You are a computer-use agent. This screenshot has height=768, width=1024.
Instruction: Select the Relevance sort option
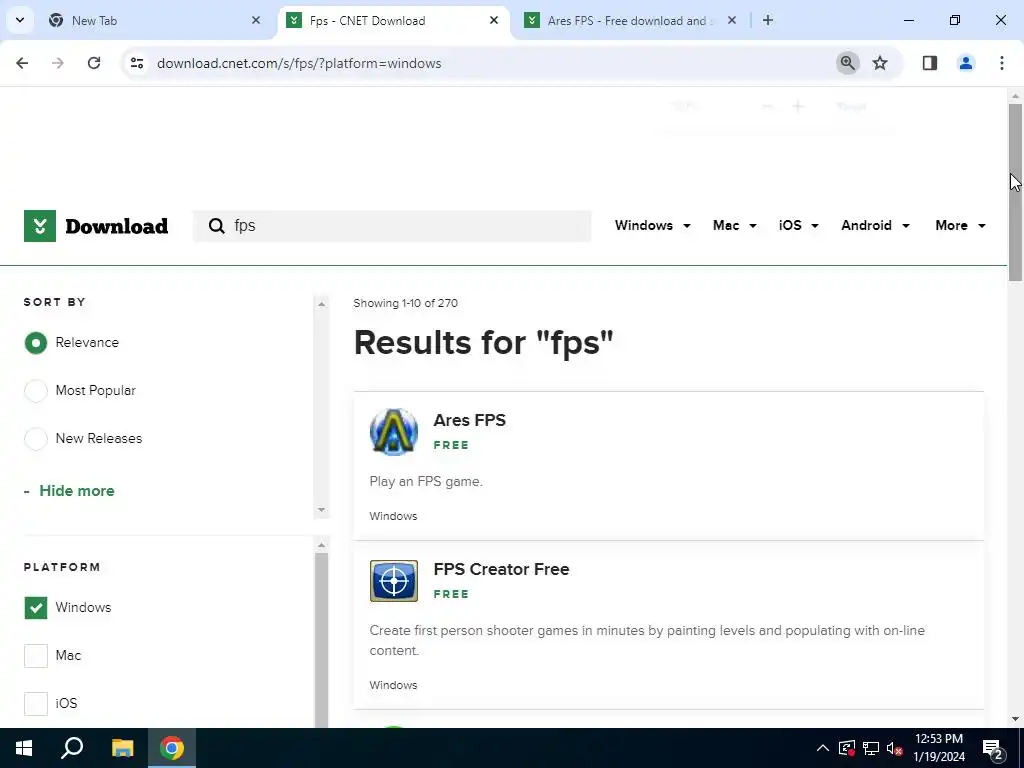36,343
